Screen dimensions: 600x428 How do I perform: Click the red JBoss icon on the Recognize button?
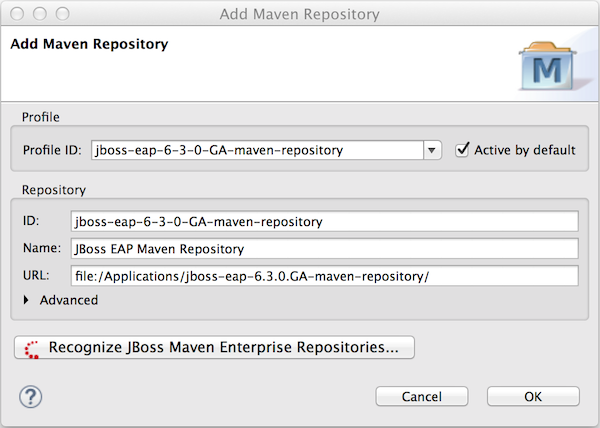point(32,348)
